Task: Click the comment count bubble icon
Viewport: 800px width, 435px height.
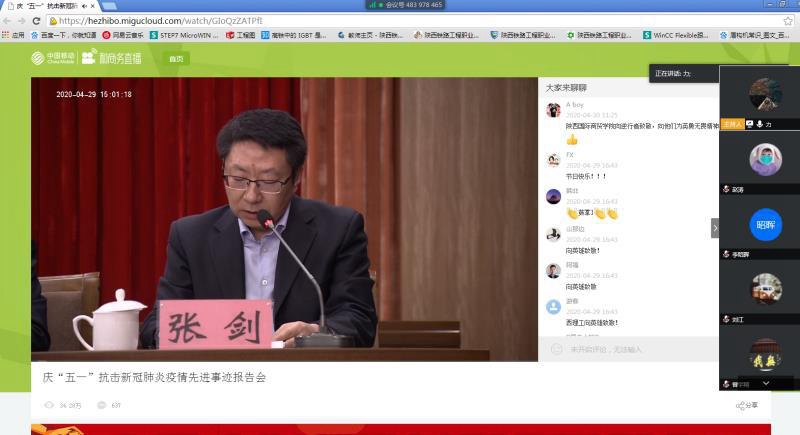Action: [101, 405]
